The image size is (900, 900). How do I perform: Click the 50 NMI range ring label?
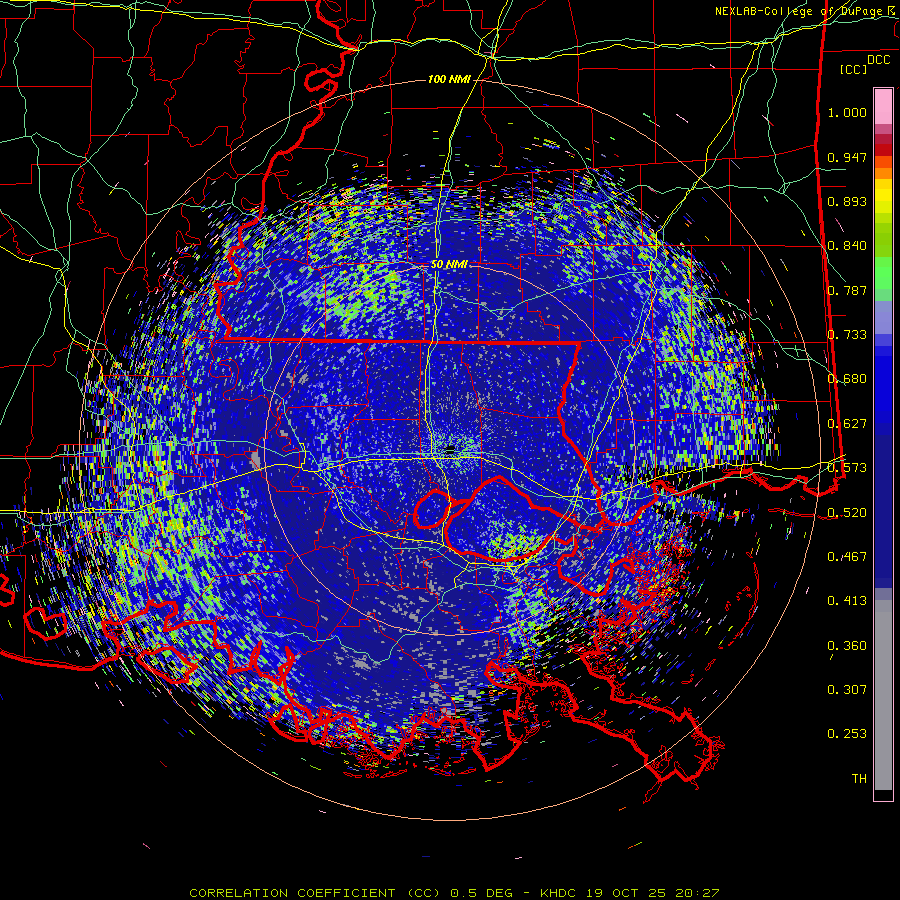tap(449, 265)
